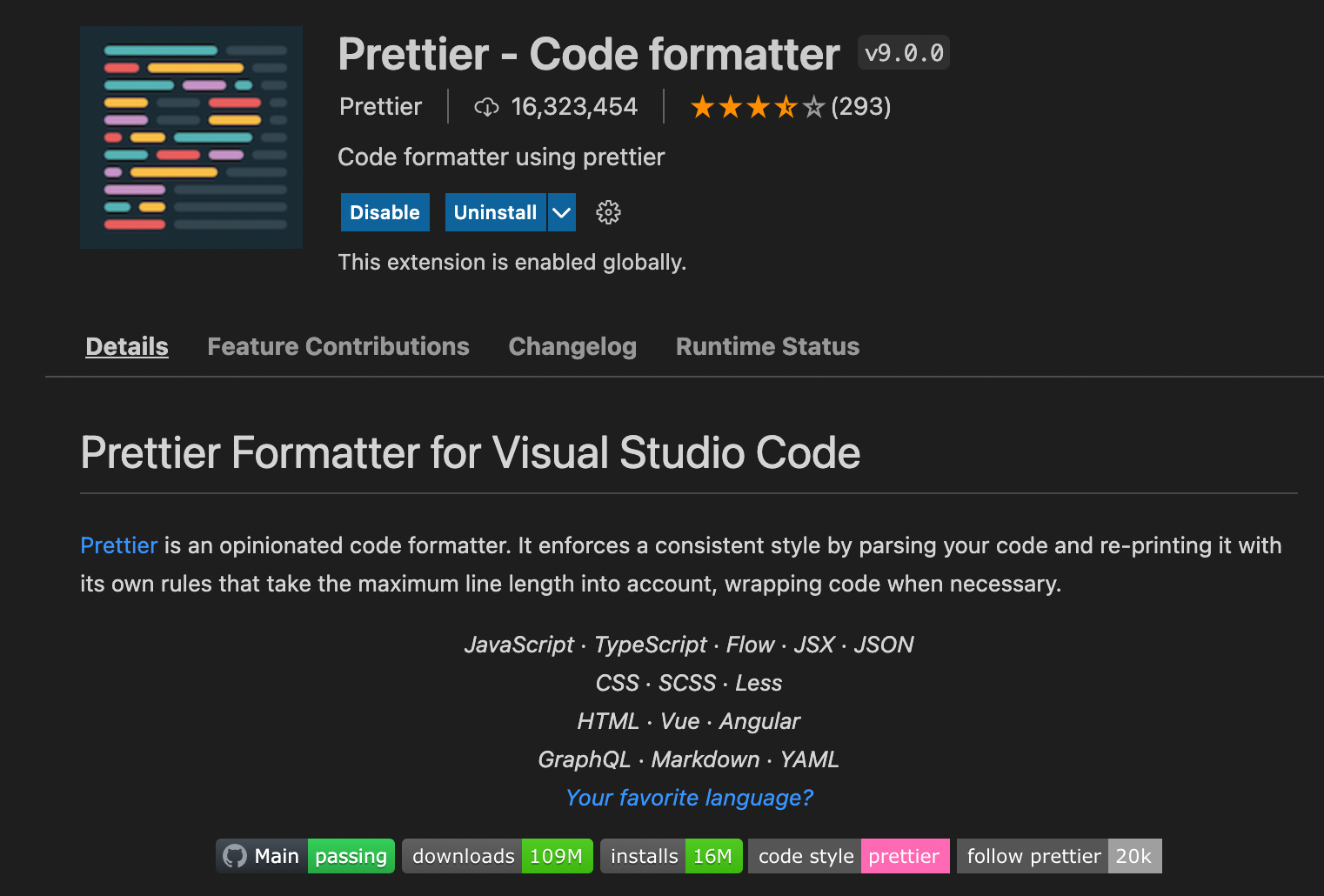Open the Feature Contributions tab
The width and height of the screenshot is (1324, 896).
338,346
